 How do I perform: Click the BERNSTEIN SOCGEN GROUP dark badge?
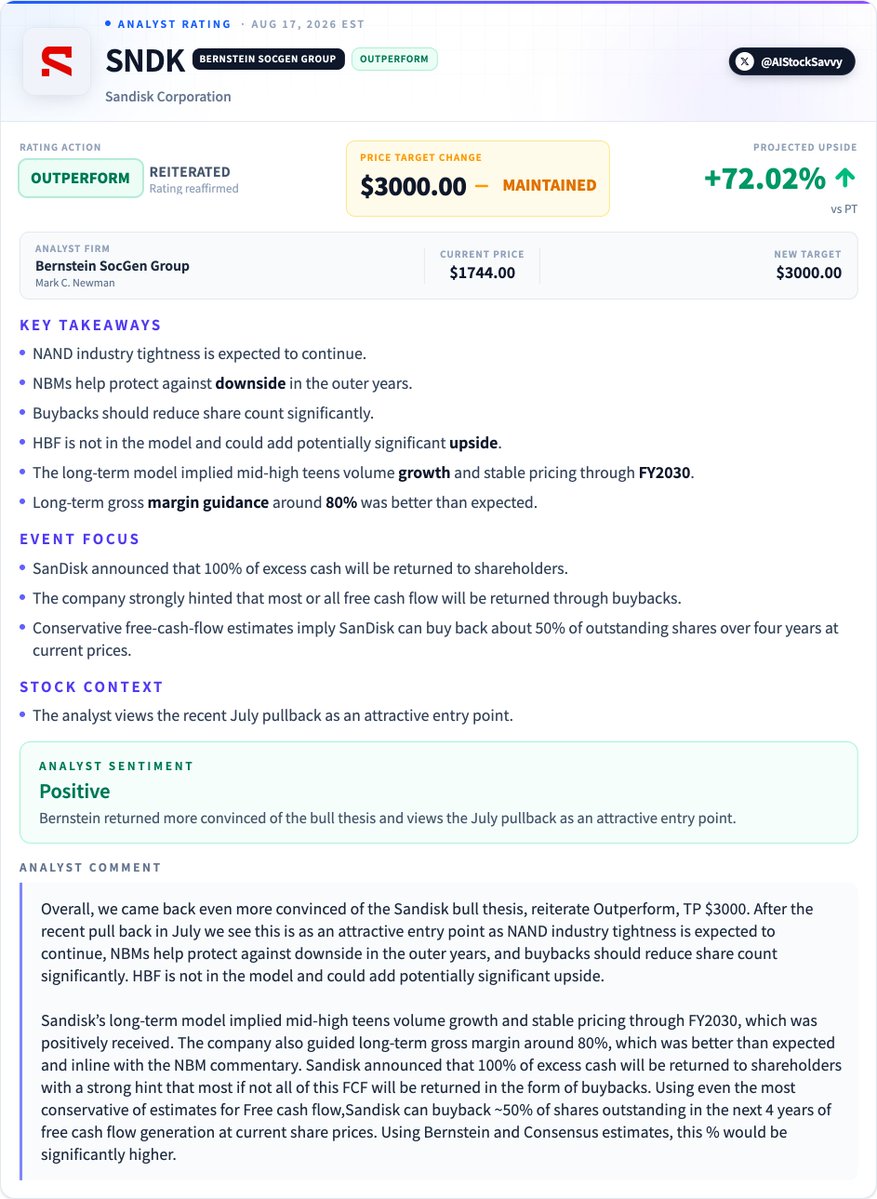pos(268,59)
